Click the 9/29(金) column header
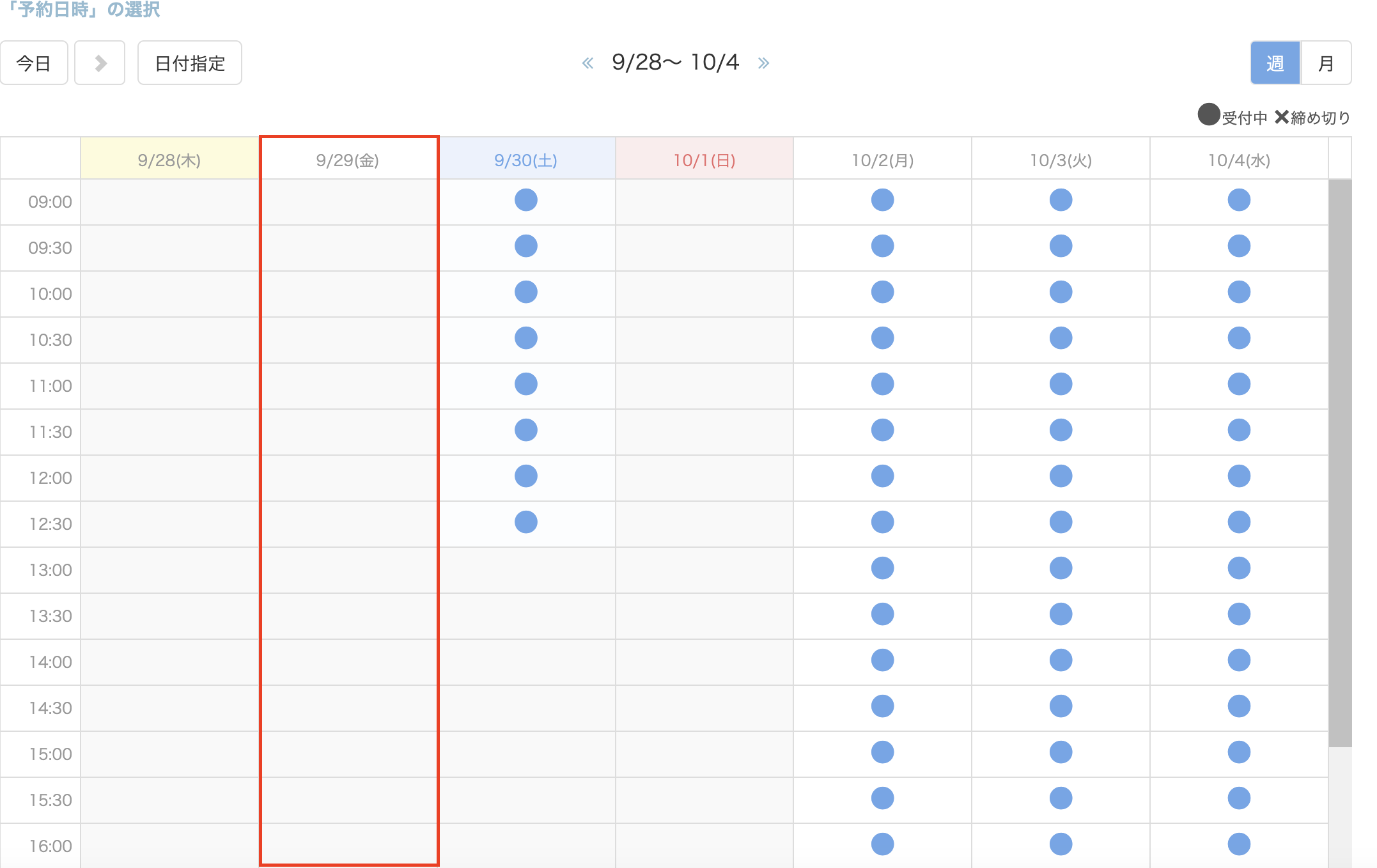Screen dimensions: 1377x868 point(348,160)
